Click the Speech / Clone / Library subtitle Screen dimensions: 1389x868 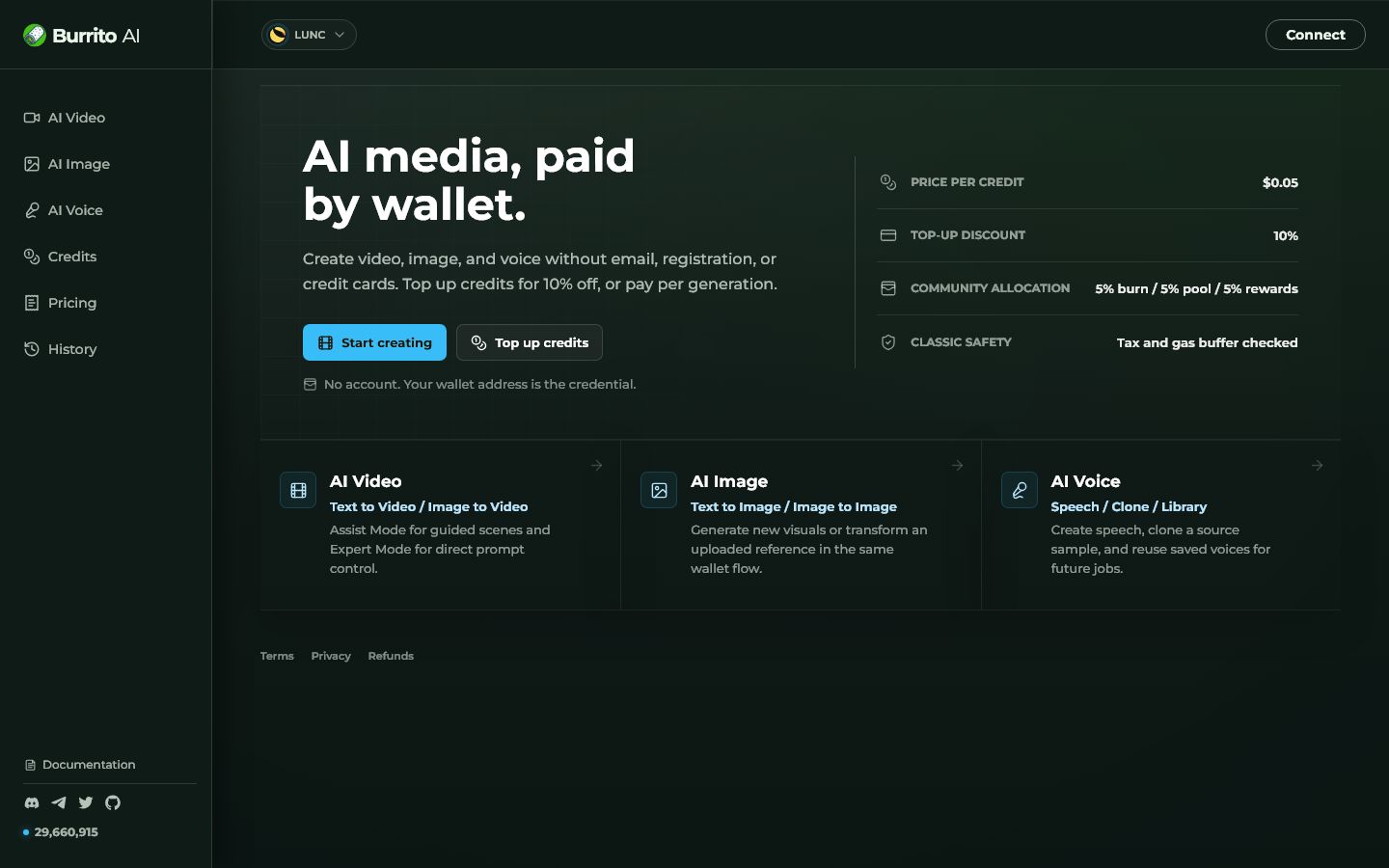tap(1129, 506)
